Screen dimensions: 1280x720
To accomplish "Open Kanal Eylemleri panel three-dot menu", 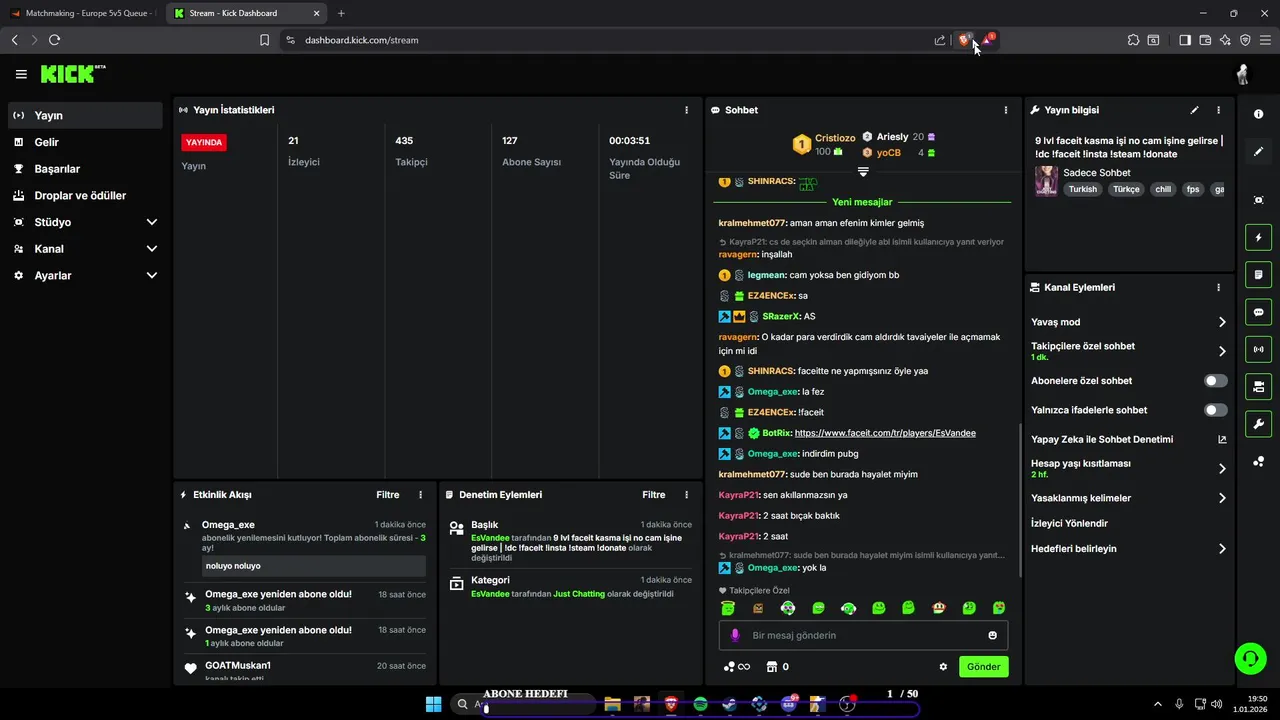I will [x=1218, y=287].
